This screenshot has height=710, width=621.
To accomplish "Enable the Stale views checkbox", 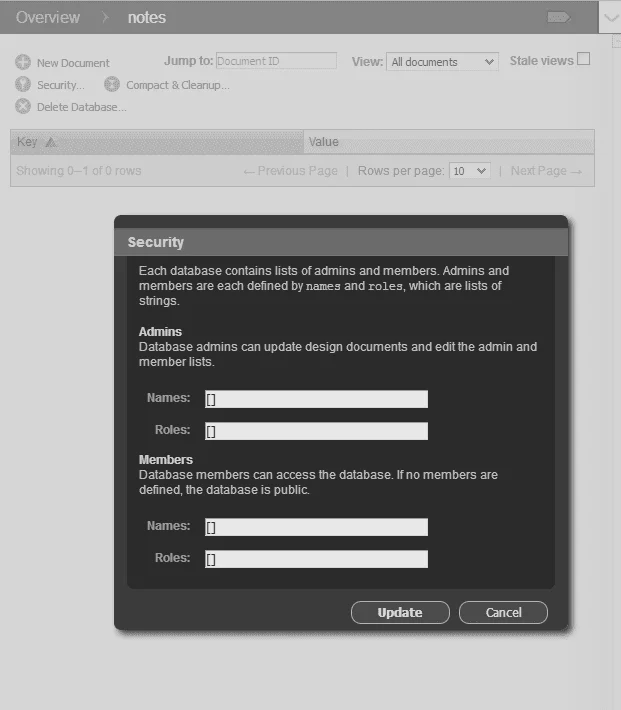I will [584, 59].
